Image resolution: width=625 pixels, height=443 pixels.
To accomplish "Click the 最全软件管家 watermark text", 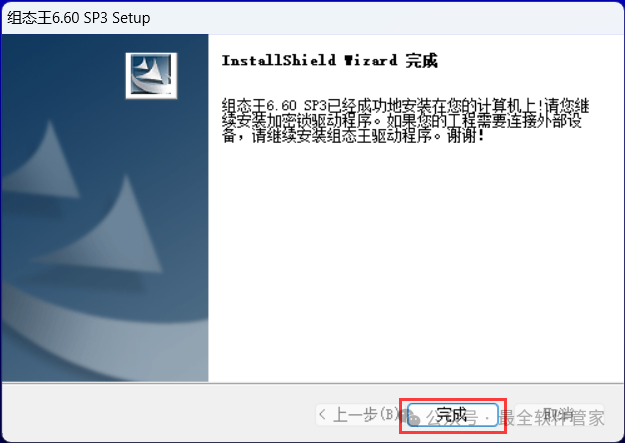I will click(551, 418).
